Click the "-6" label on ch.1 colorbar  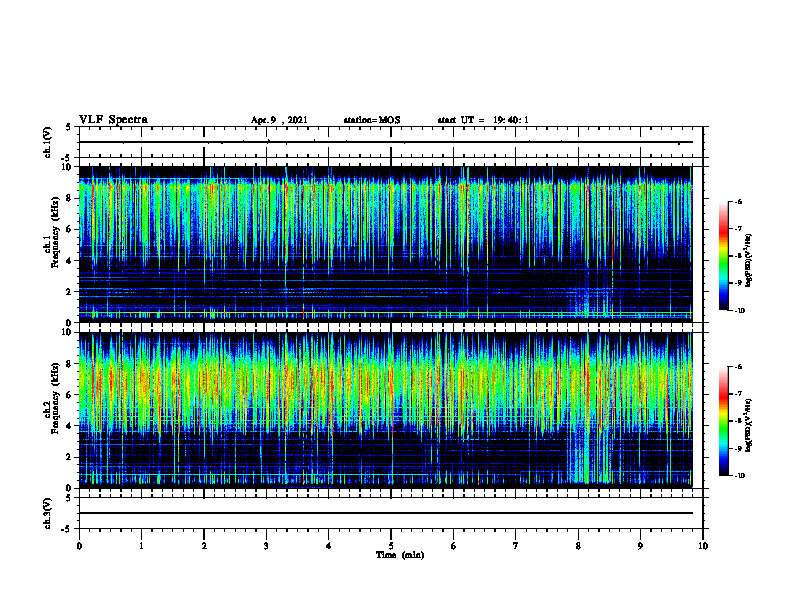(738, 201)
